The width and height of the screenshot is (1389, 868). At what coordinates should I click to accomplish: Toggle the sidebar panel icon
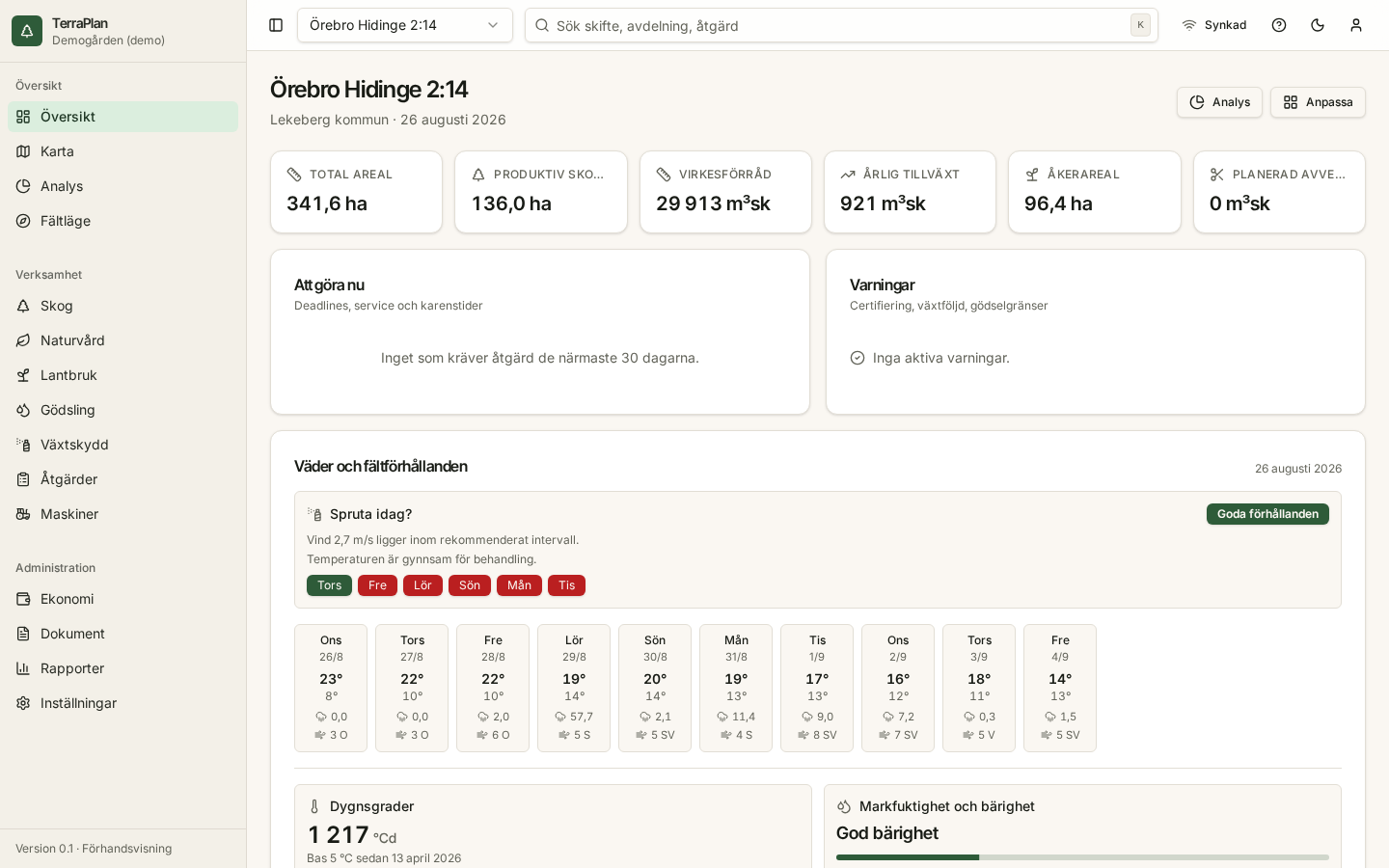click(276, 25)
